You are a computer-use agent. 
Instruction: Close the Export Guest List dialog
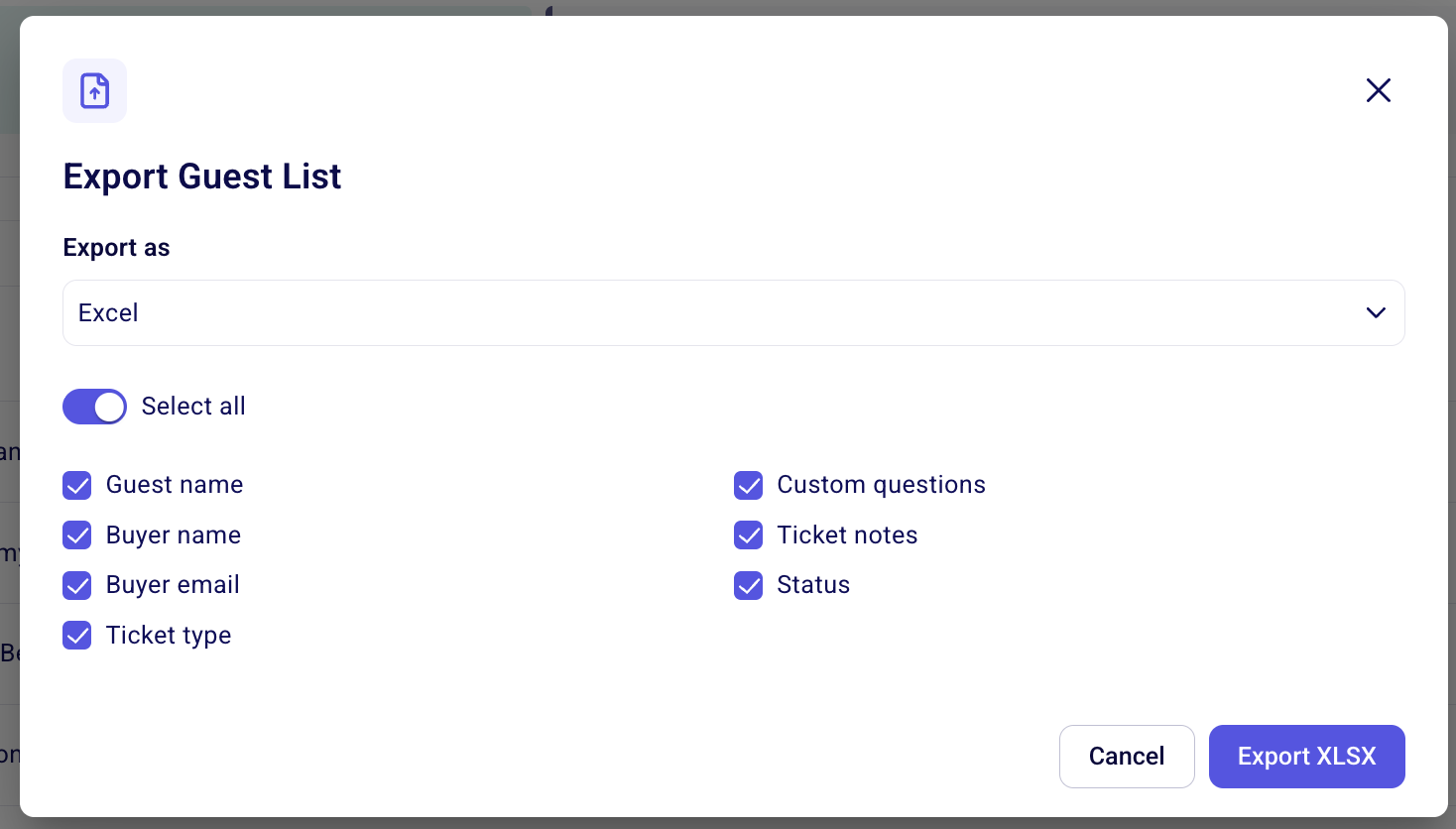[1378, 90]
